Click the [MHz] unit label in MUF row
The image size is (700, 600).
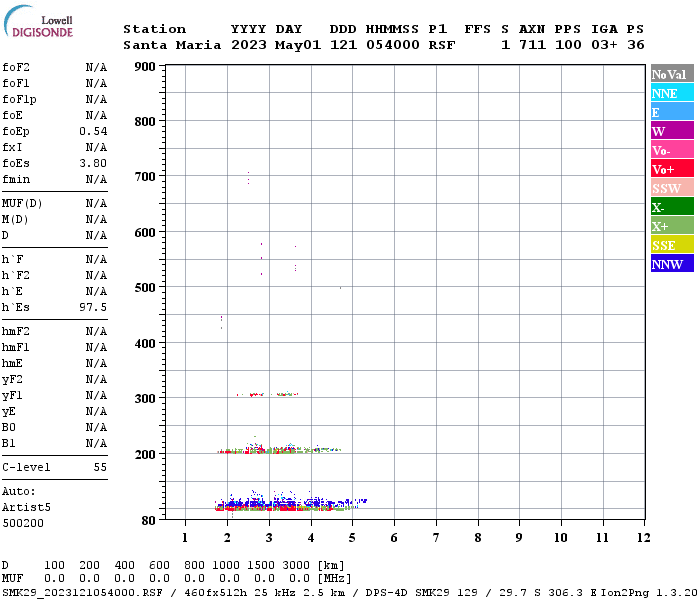(334, 579)
